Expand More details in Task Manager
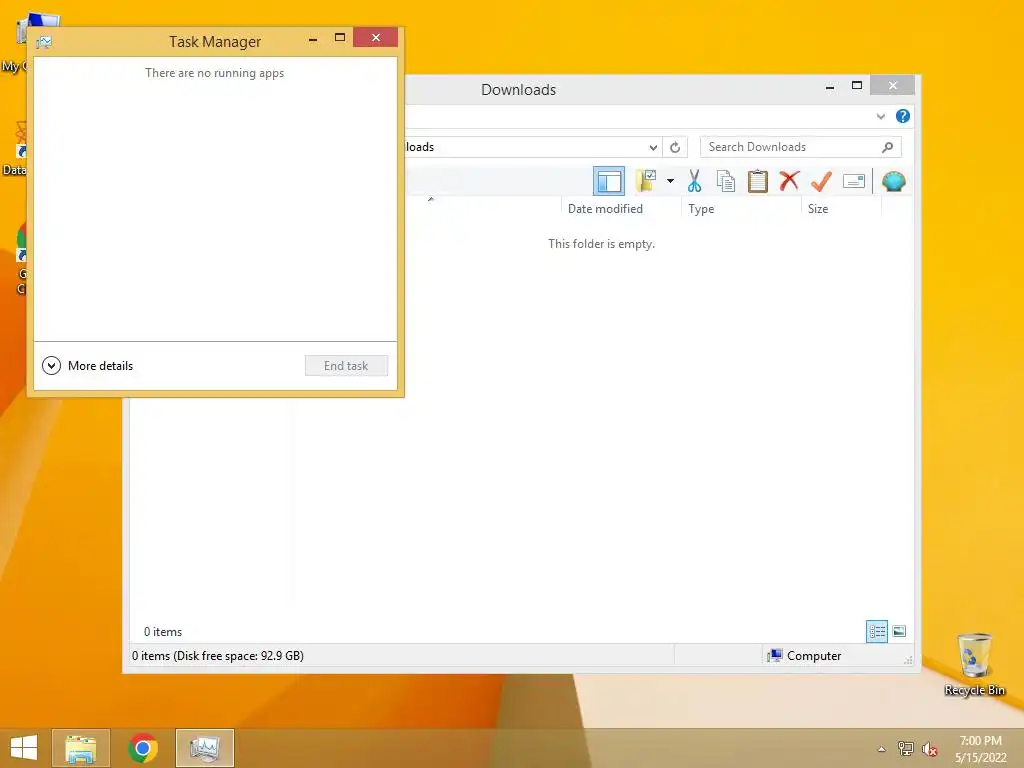 pos(88,366)
